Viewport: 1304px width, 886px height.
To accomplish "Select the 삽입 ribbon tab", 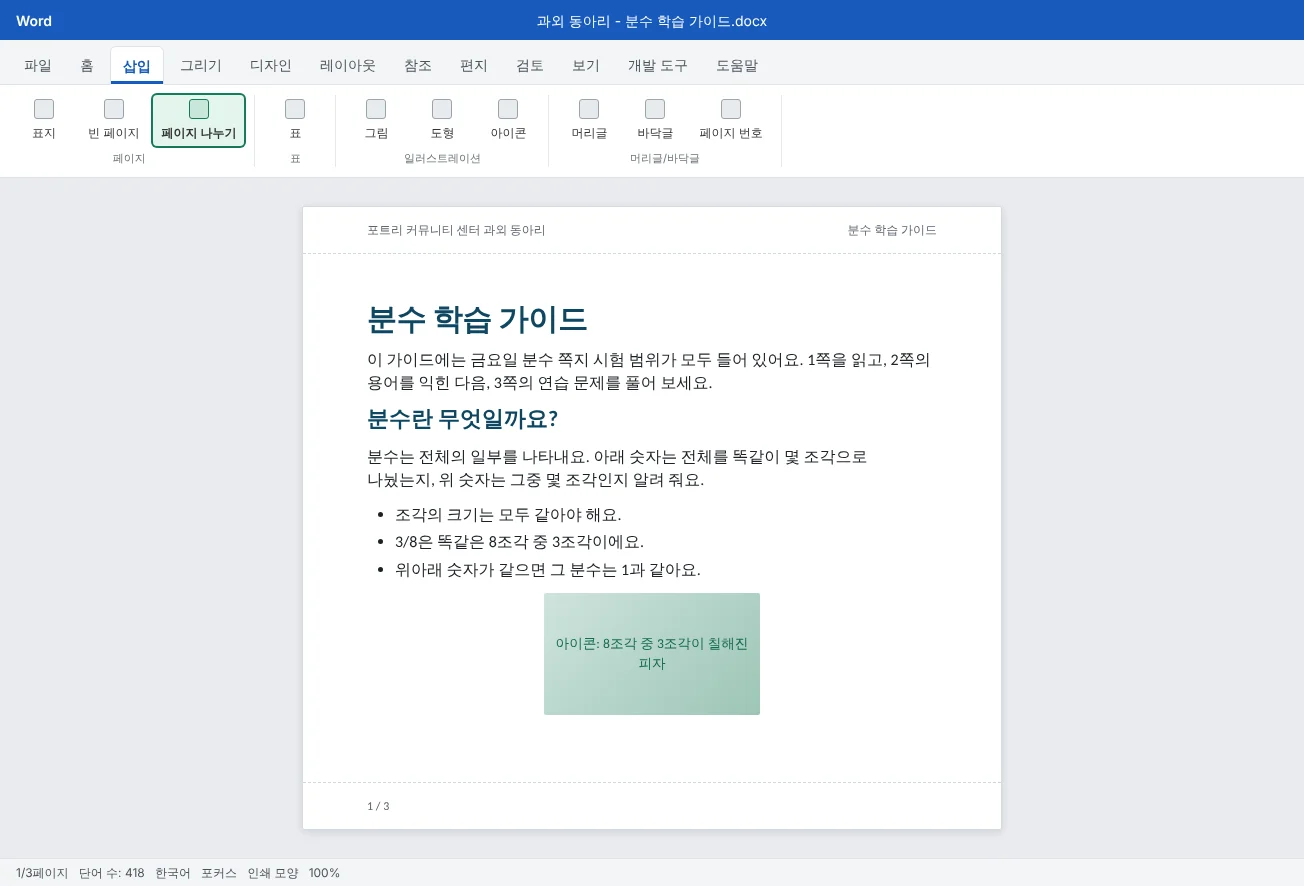I will point(137,66).
